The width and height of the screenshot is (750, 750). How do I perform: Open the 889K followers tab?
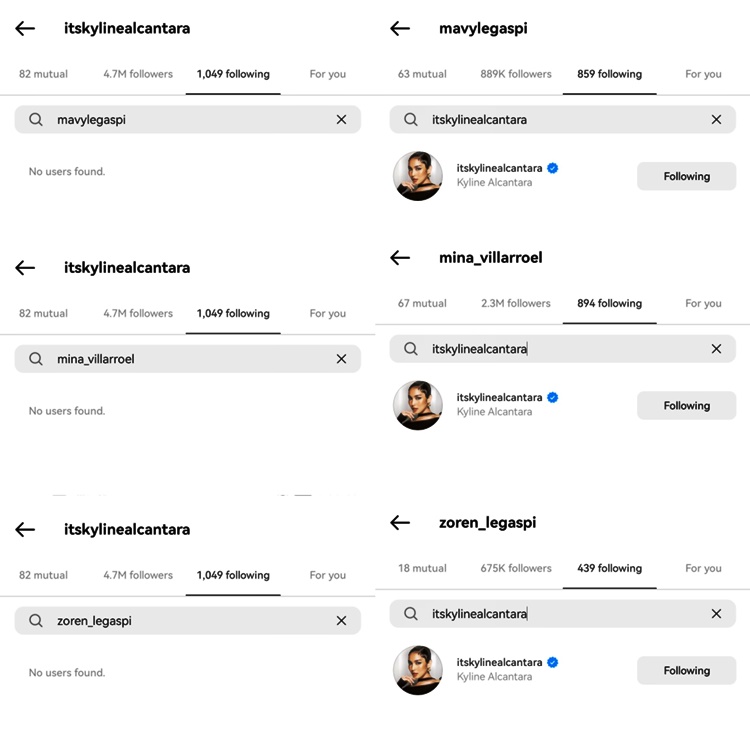[516, 74]
